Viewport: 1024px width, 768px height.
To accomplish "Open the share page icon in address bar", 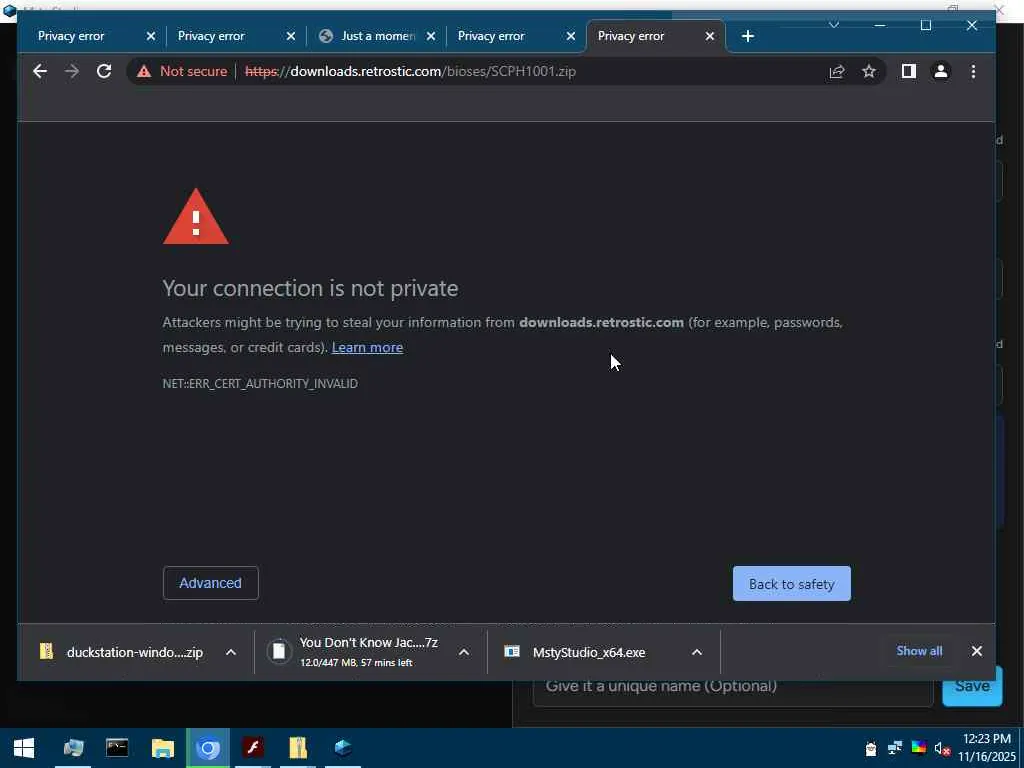I will click(x=837, y=71).
